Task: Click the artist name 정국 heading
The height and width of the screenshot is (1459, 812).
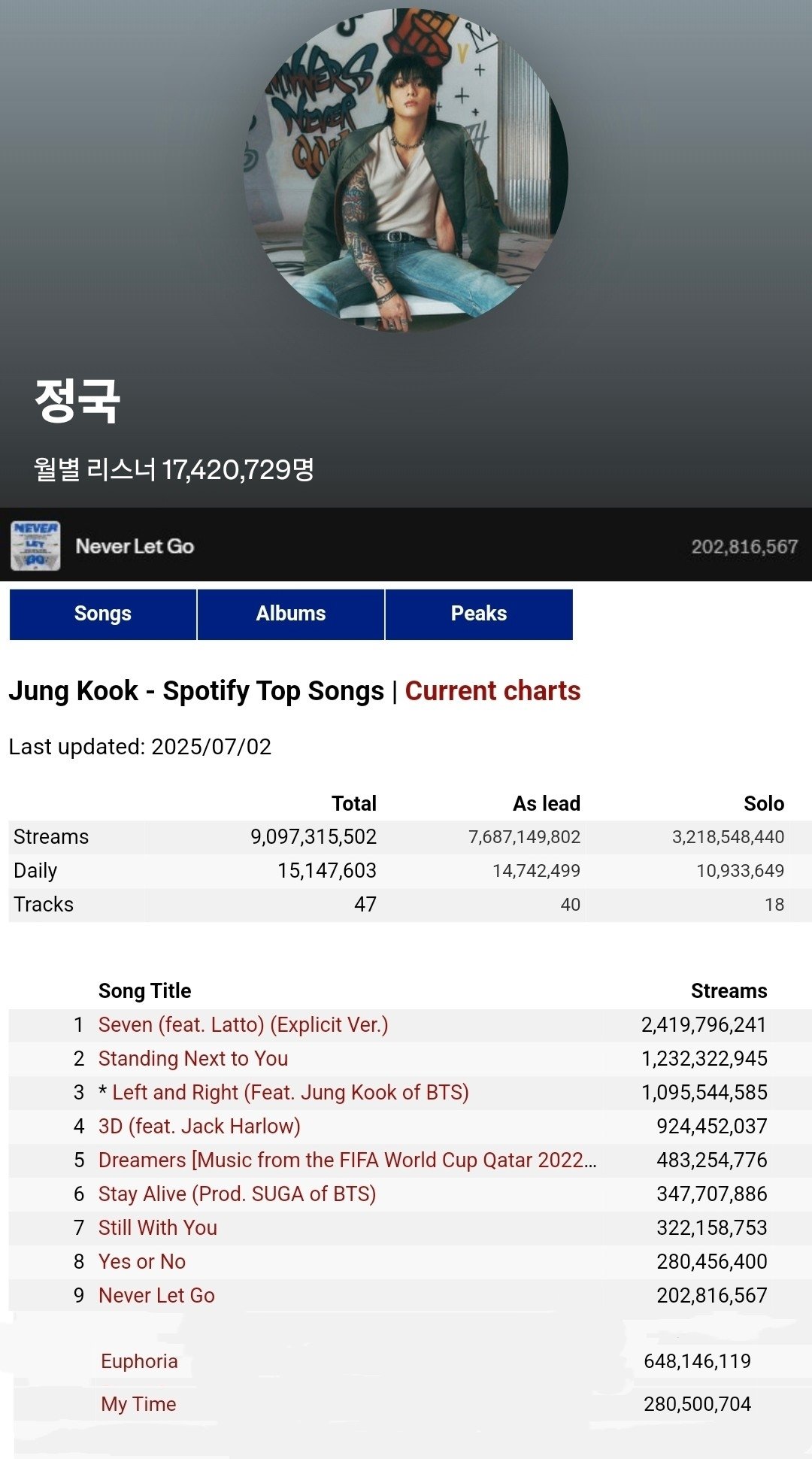Action: tap(77, 400)
